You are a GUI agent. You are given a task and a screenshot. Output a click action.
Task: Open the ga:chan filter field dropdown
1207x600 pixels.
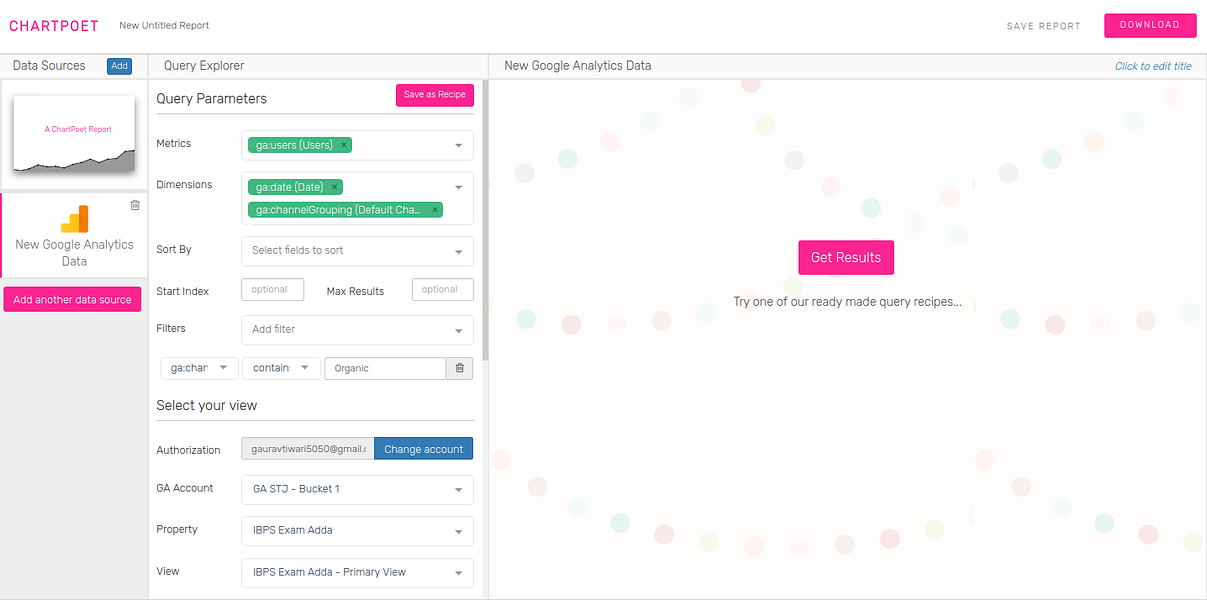(x=200, y=368)
